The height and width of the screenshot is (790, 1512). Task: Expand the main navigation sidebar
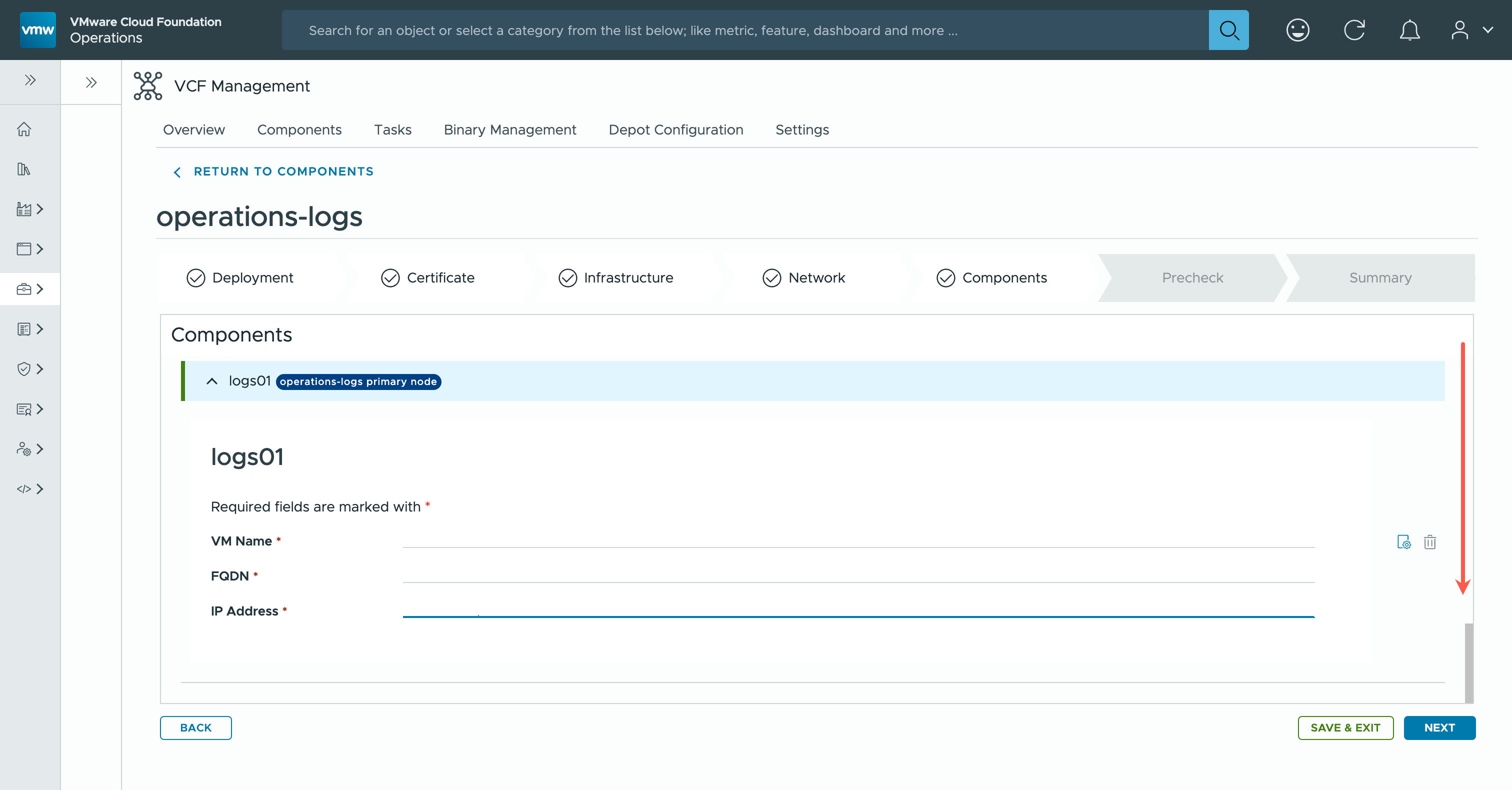[30, 80]
